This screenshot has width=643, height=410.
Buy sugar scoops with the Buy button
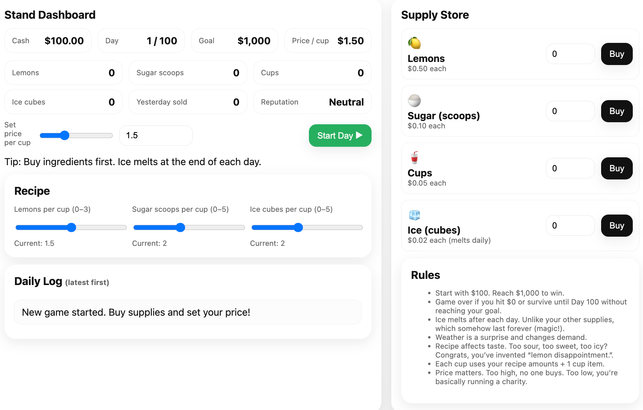tap(616, 111)
